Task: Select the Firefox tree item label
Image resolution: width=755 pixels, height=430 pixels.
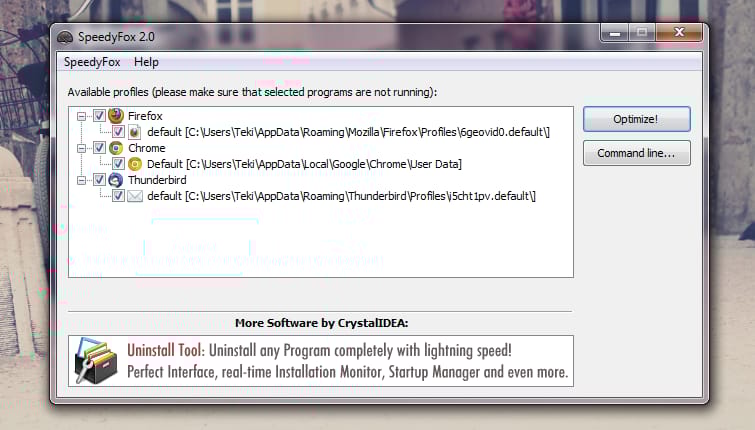Action: (x=145, y=116)
